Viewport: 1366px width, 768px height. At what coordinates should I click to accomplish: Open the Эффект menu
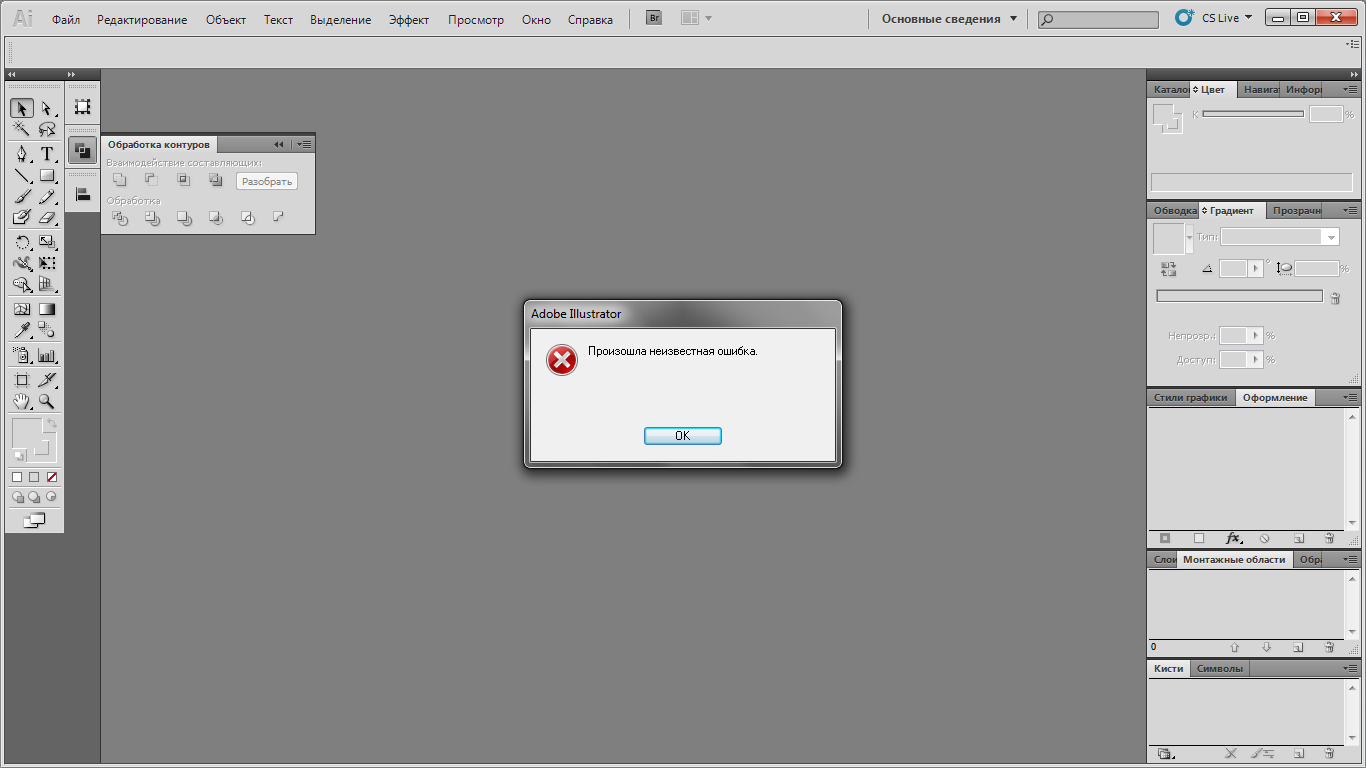coord(409,20)
